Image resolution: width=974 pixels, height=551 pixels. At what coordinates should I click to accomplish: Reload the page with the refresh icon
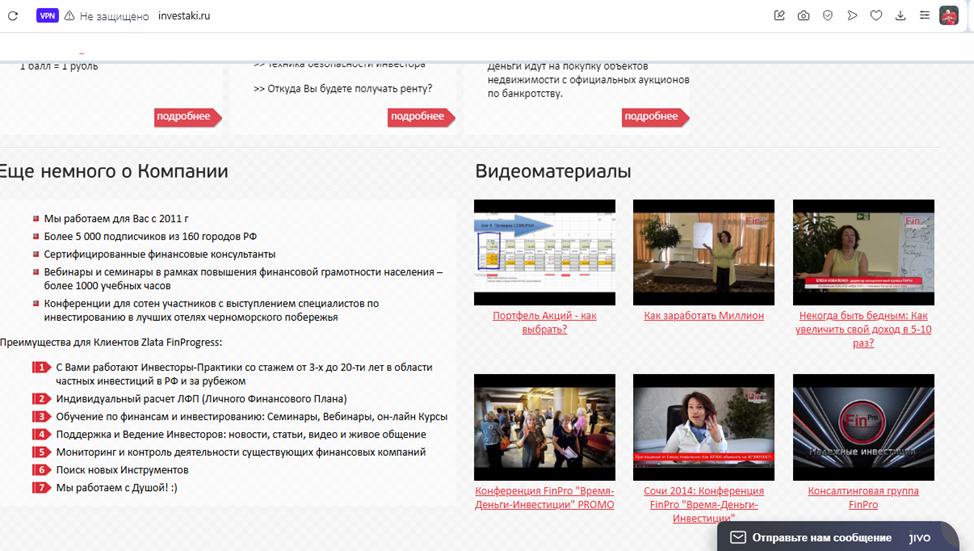13,16
